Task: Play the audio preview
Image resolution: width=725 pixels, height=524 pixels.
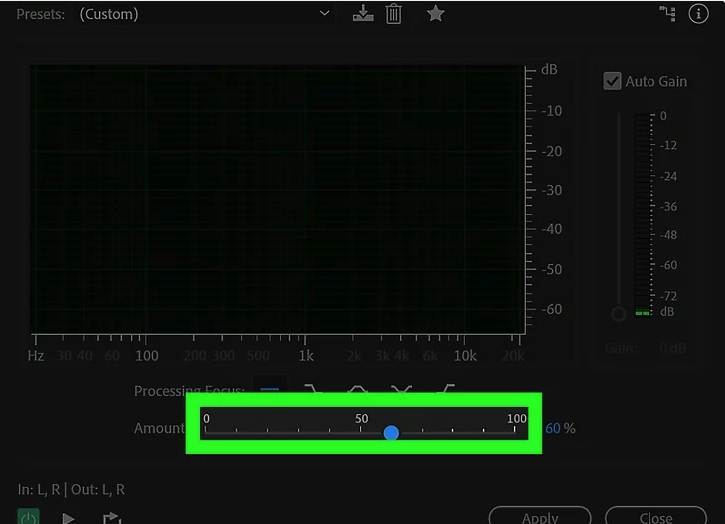Action: (x=68, y=518)
